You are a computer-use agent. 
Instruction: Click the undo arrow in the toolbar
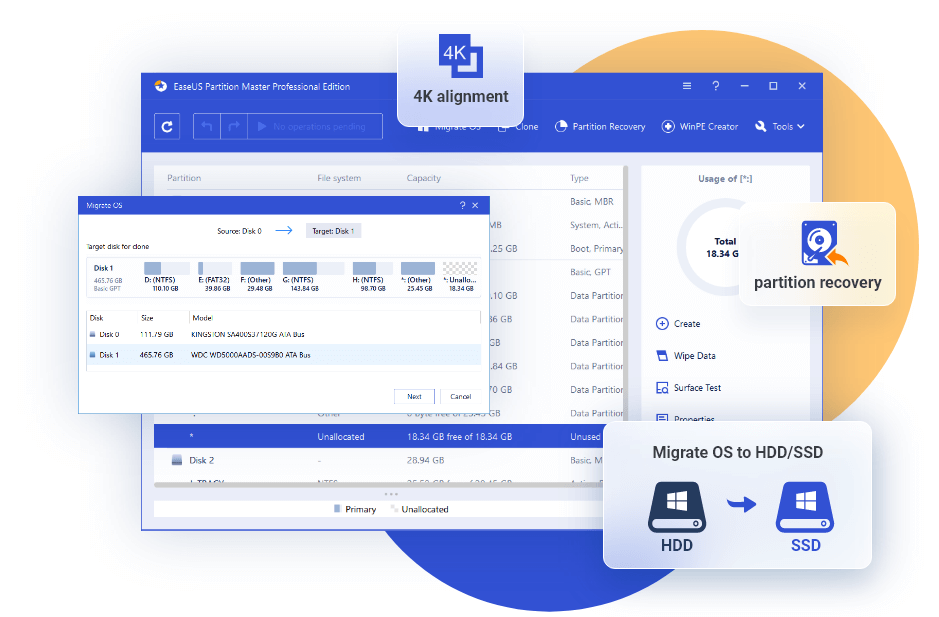[x=207, y=127]
